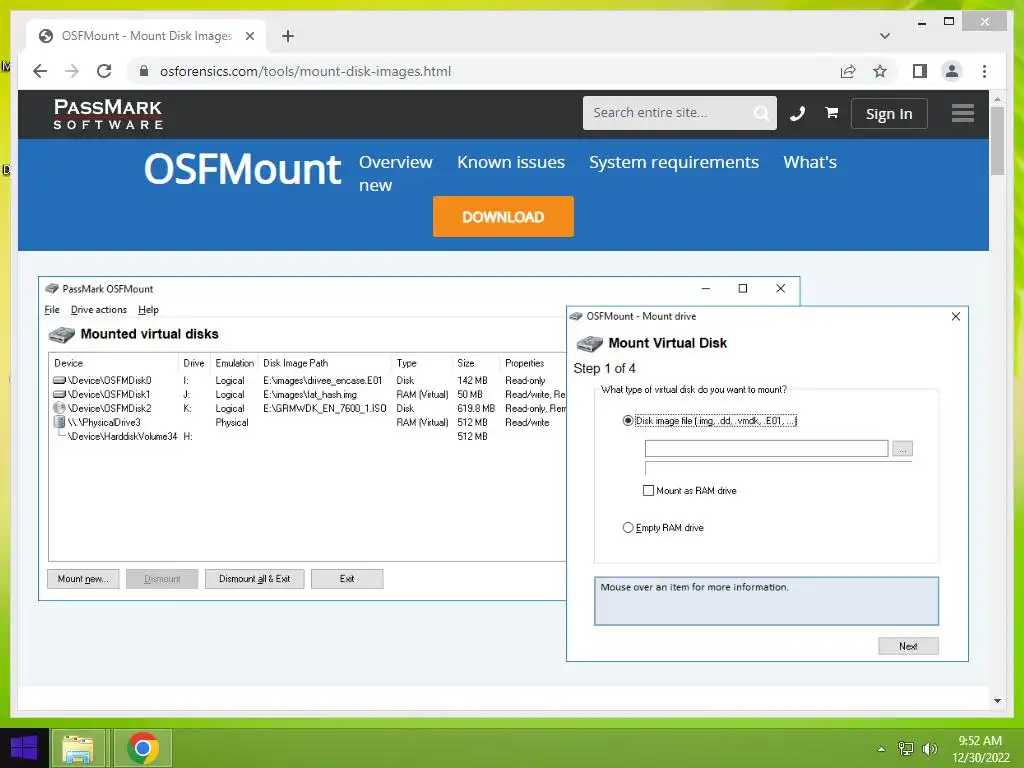1024x768 pixels.
Task: Select Disk image file radio button
Action: click(628, 421)
